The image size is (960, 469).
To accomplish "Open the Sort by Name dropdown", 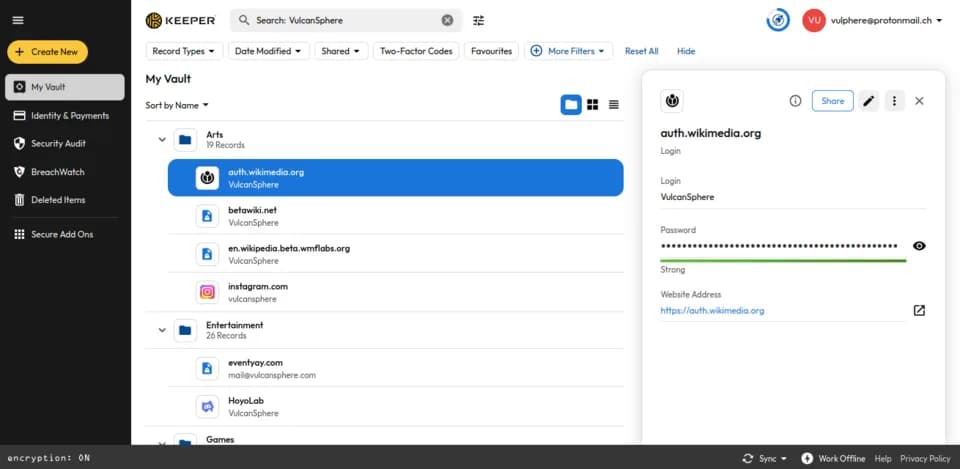I will (x=177, y=105).
